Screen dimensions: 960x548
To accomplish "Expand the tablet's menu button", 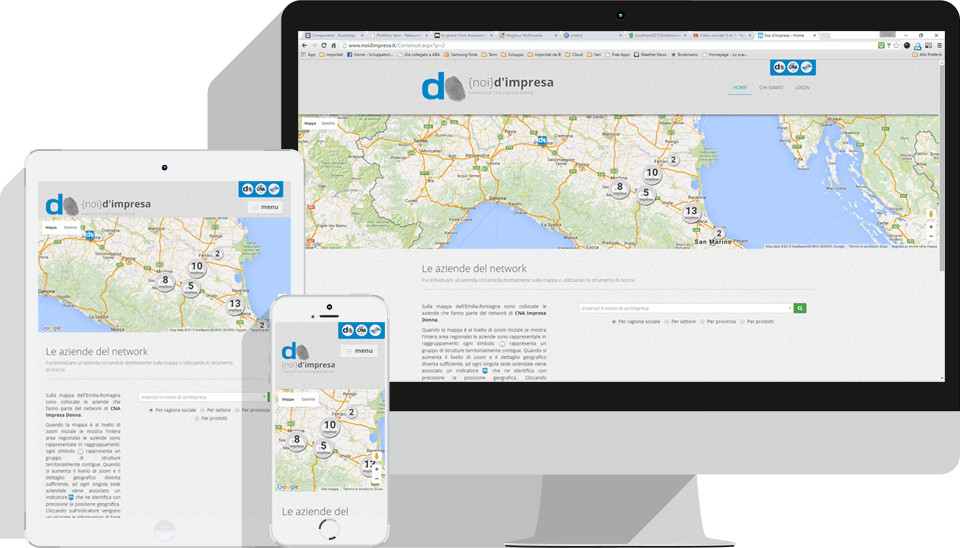I will click(266, 207).
